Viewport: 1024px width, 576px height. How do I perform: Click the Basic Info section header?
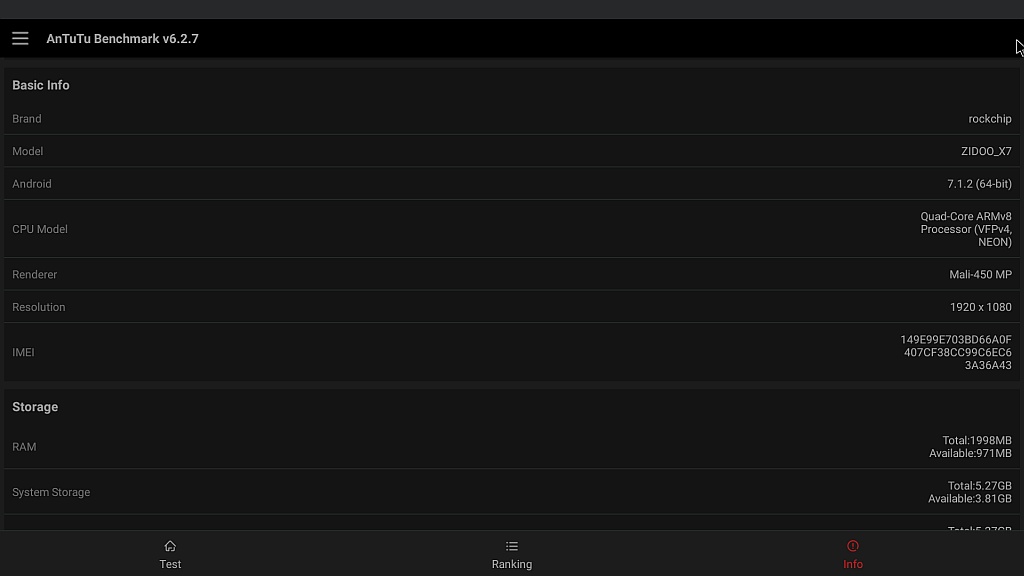coord(40,85)
